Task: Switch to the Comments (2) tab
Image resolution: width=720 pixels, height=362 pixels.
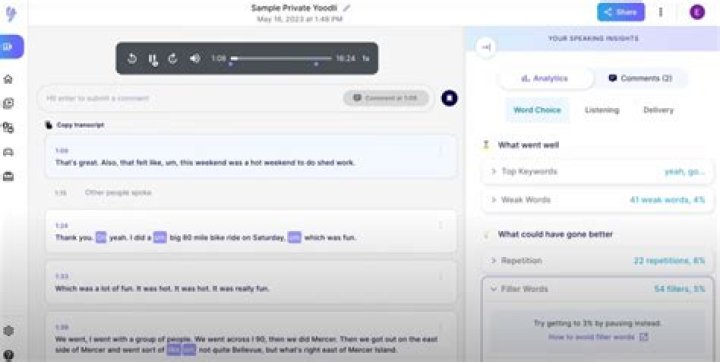Action: [641, 79]
